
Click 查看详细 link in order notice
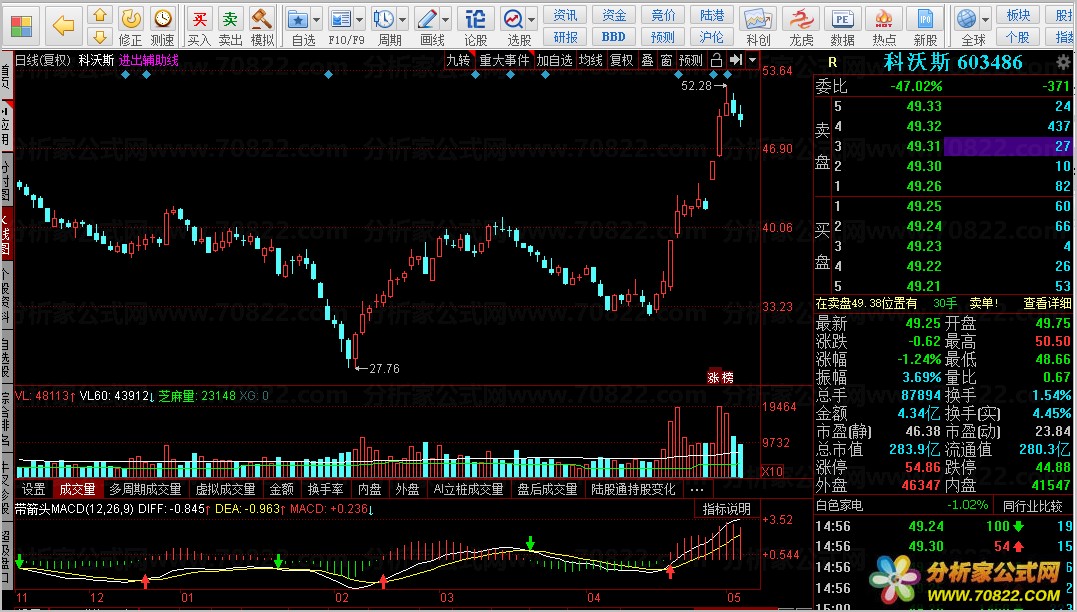point(1047,303)
